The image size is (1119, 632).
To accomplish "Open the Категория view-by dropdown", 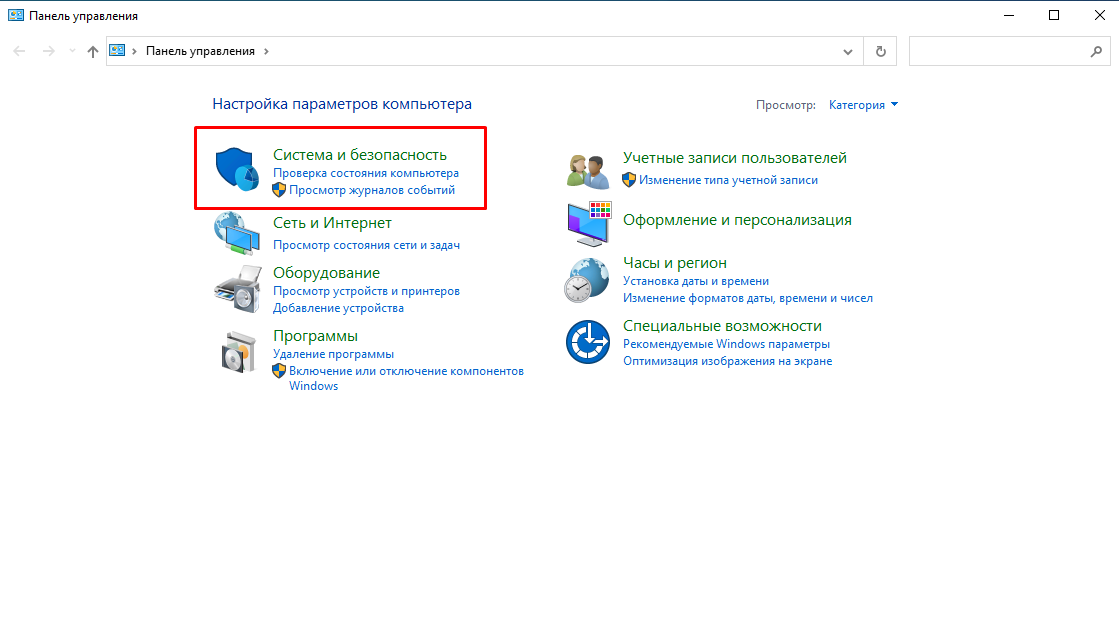I will pyautogui.click(x=864, y=105).
